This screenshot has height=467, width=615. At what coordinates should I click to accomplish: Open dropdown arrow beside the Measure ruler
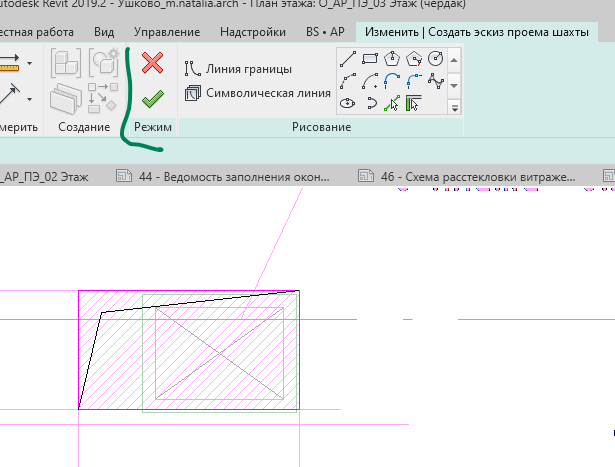coord(29,63)
